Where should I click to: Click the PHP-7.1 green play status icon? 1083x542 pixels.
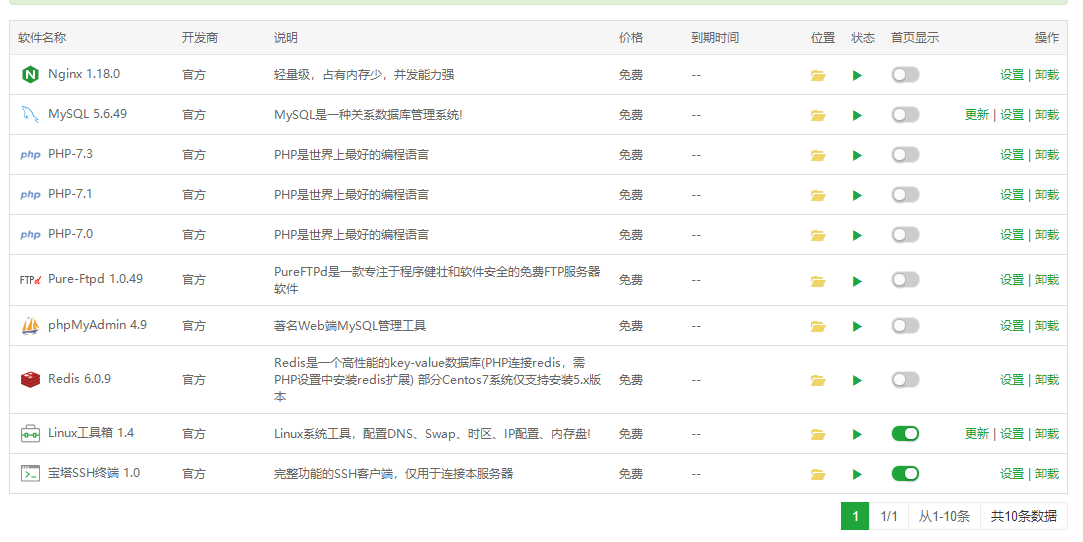pos(857,195)
